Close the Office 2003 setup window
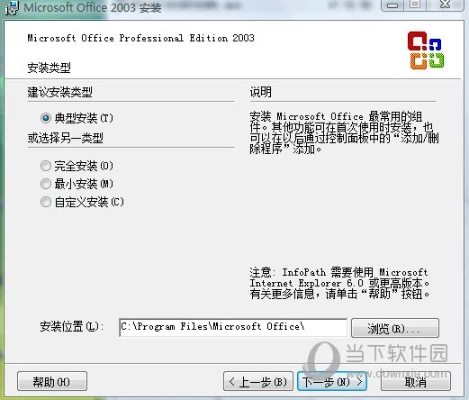 [x=446, y=5]
